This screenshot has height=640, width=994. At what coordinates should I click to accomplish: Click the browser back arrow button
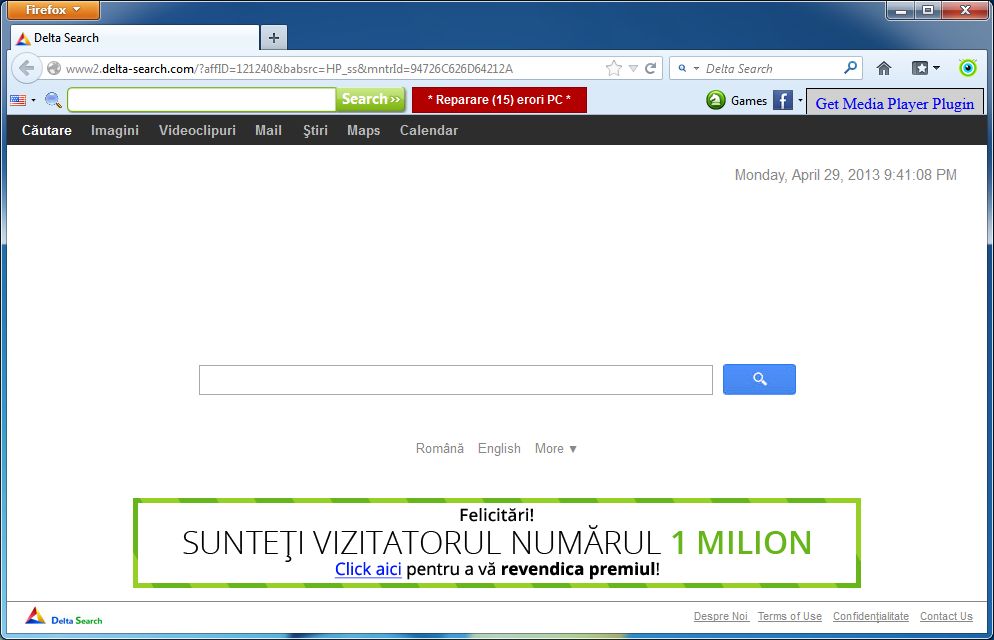[27, 68]
